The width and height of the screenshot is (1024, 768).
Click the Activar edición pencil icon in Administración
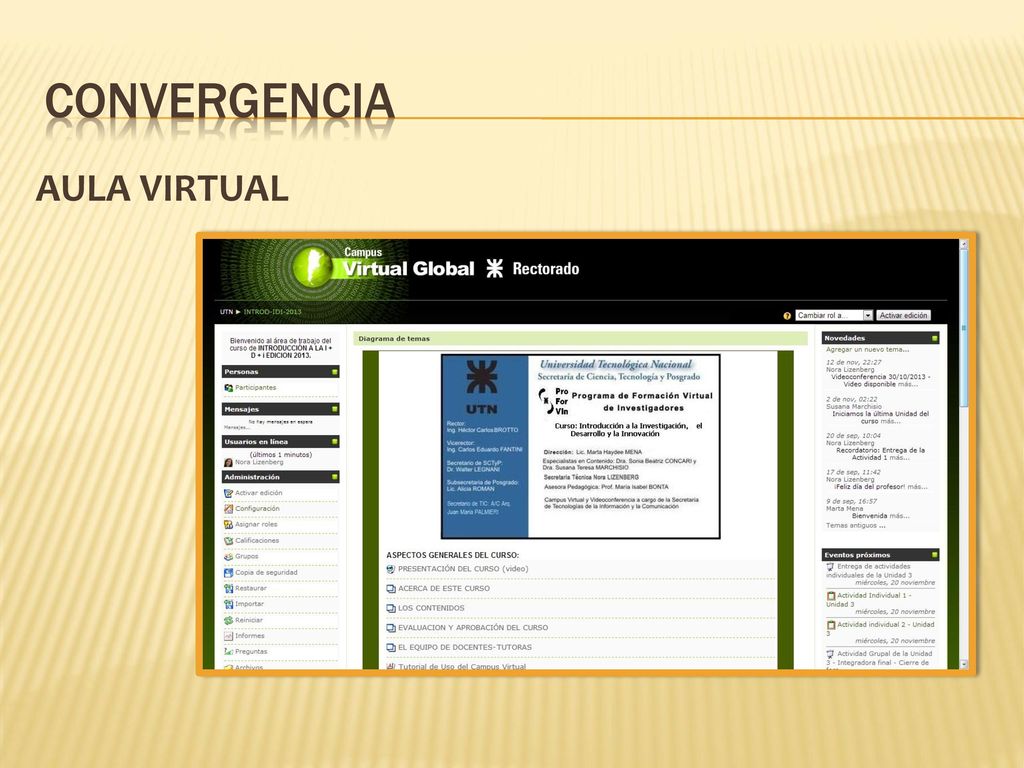coord(228,493)
